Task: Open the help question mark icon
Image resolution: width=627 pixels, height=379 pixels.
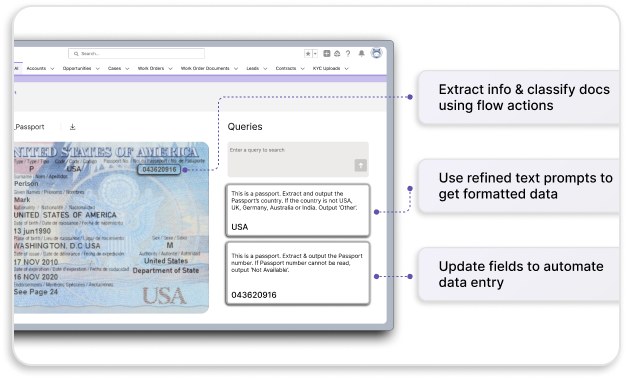Action: 348,54
